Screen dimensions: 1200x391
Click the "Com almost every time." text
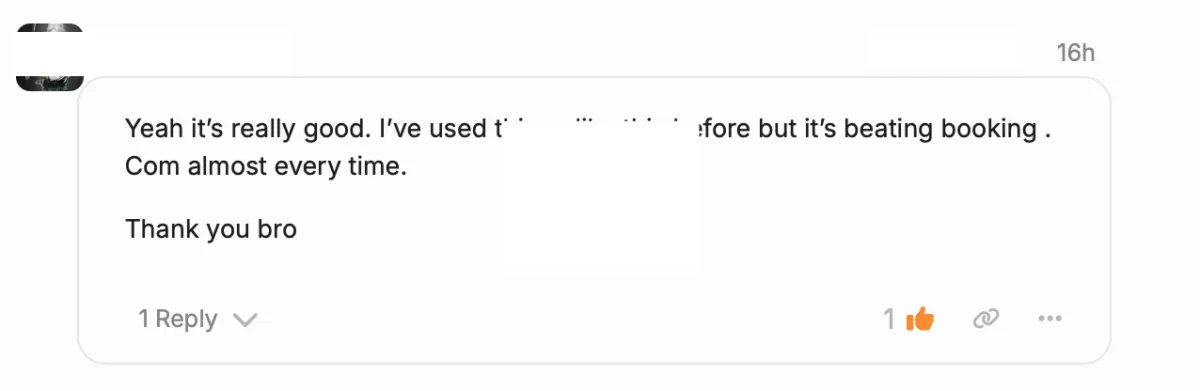pyautogui.click(x=266, y=167)
